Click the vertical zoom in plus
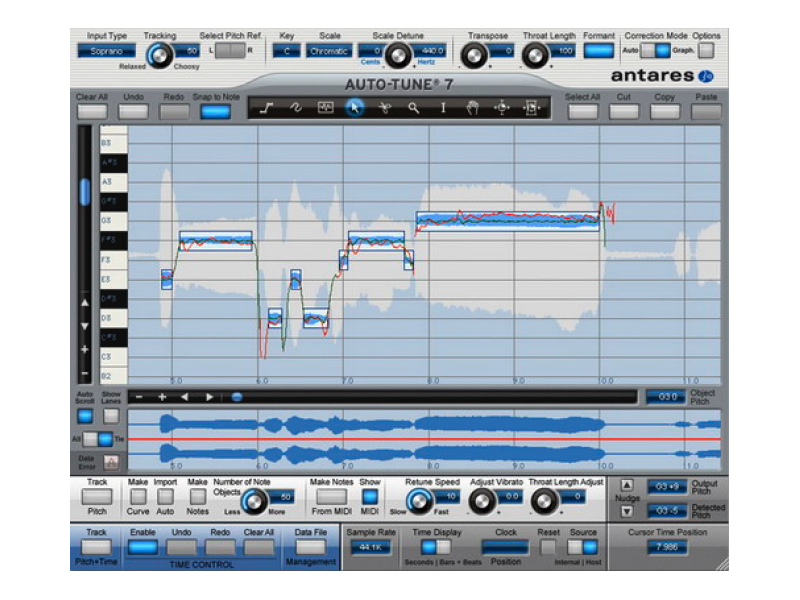This screenshot has height=600, width=800. pos(85,349)
